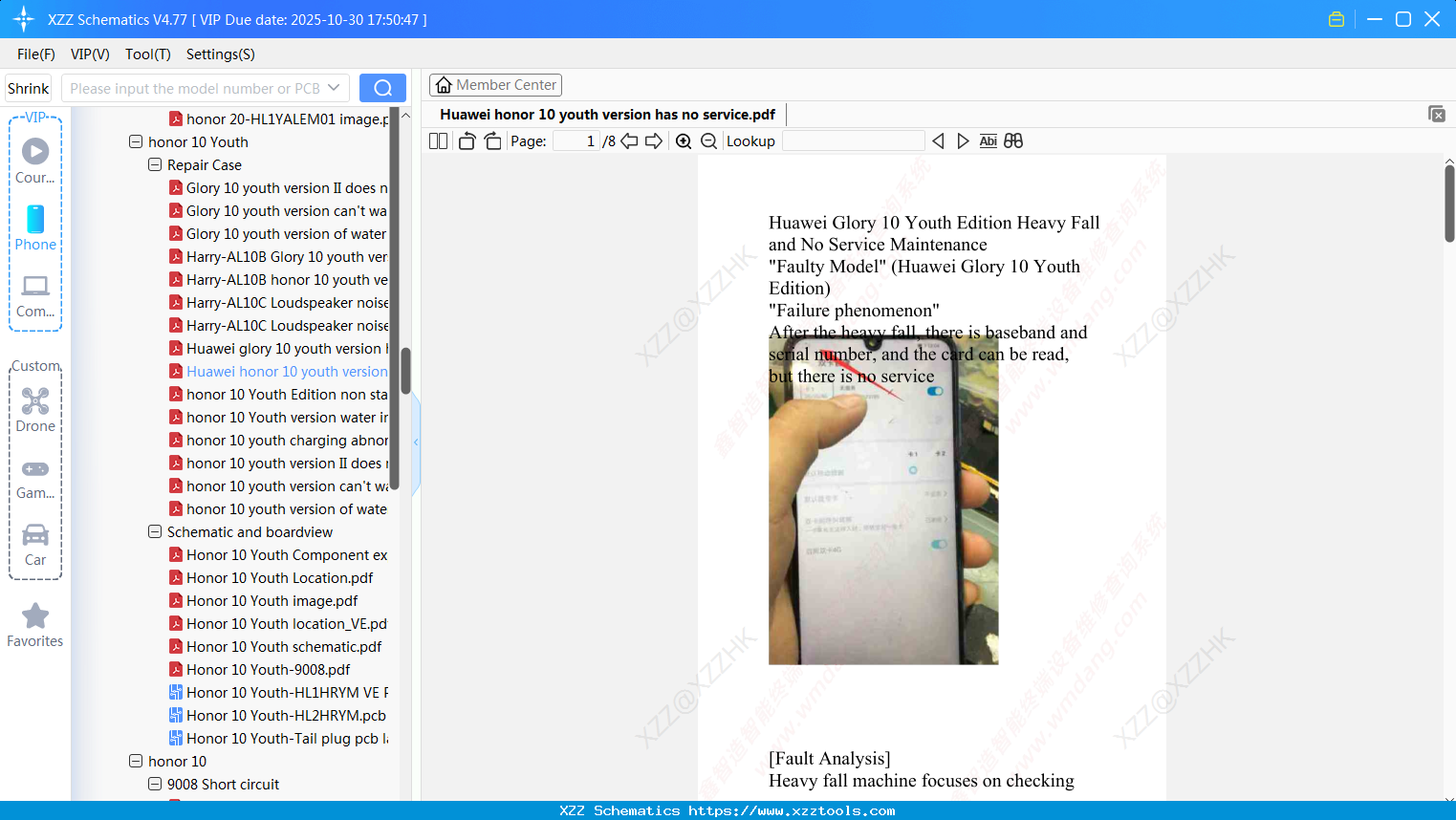Open Honor 10 Youth-HL2HRYM.pcb boardview
Screen dimensions: 1456x820
click(277, 715)
